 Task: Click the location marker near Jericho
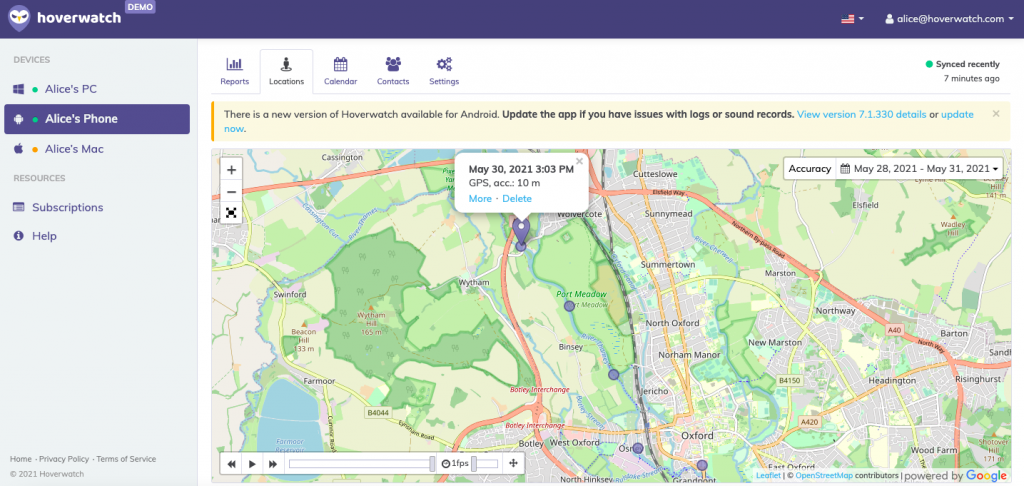(x=613, y=374)
